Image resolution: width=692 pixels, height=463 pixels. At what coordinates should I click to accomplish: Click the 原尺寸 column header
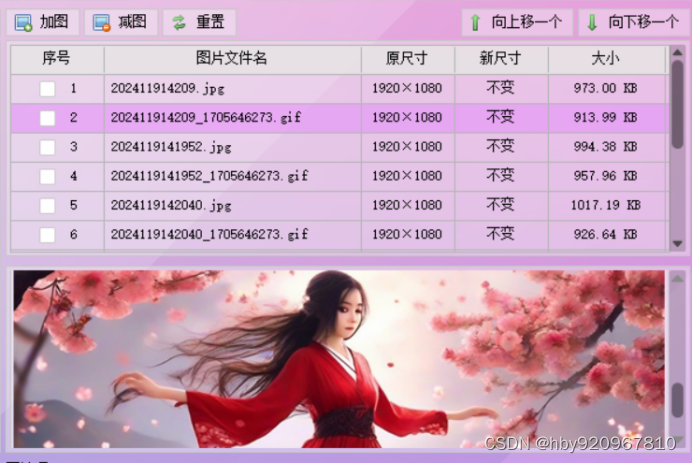(407, 58)
